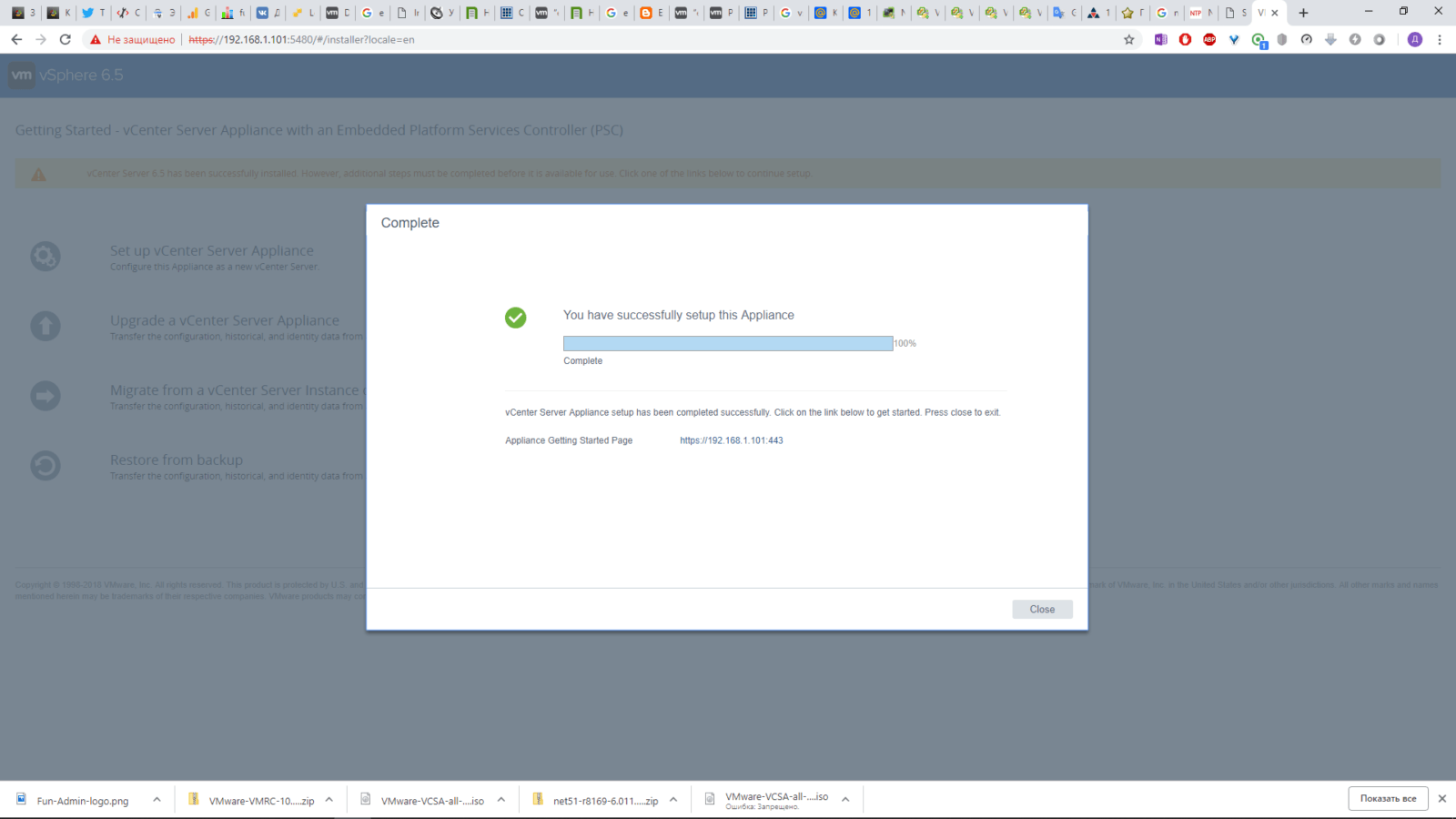The height and width of the screenshot is (819, 1456).
Task: Open the ABP Adblock Plus extension
Action: coord(1209,40)
